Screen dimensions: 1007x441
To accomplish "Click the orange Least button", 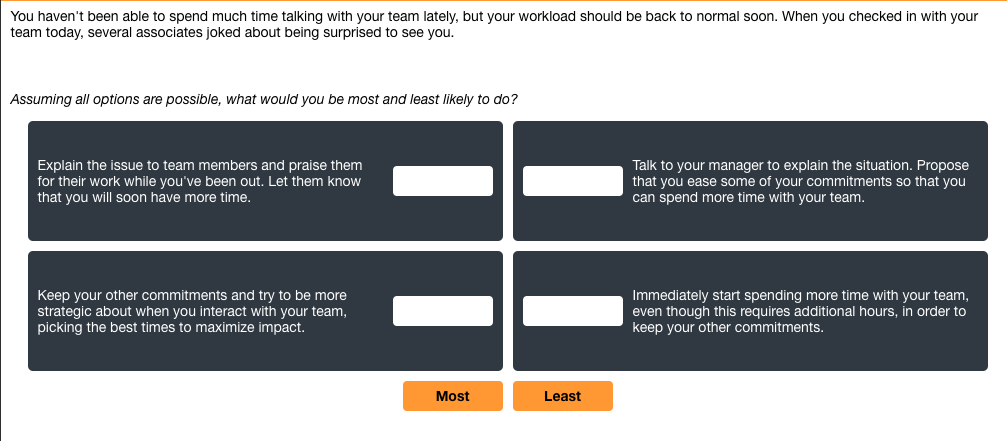I will (562, 396).
